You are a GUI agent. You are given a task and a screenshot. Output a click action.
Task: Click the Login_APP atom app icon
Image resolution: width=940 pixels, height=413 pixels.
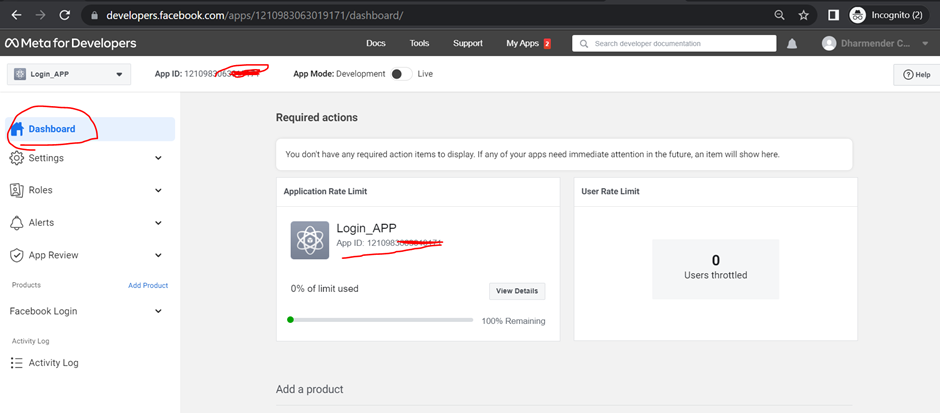[x=310, y=240]
